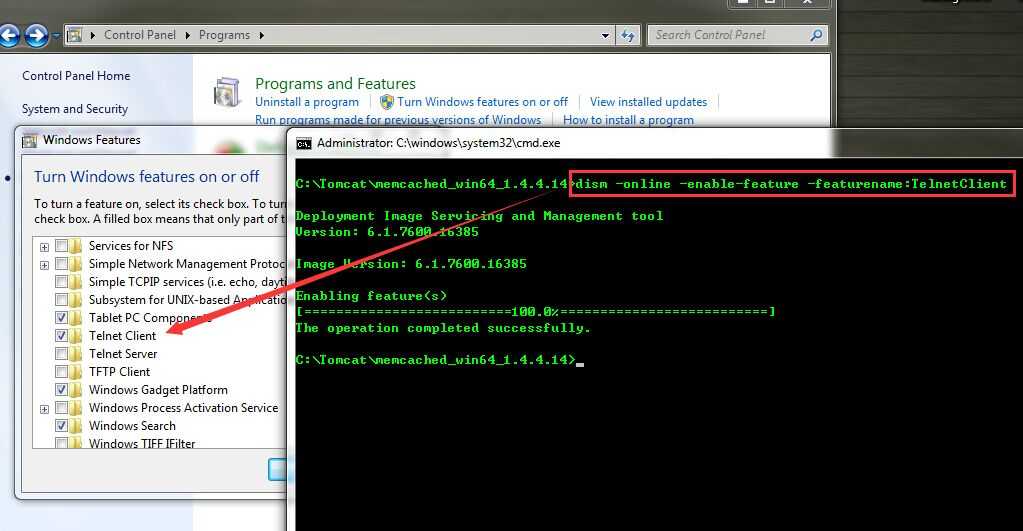1023x531 pixels.
Task: Click the Forward navigation arrow in Control Panel
Action: point(37,35)
